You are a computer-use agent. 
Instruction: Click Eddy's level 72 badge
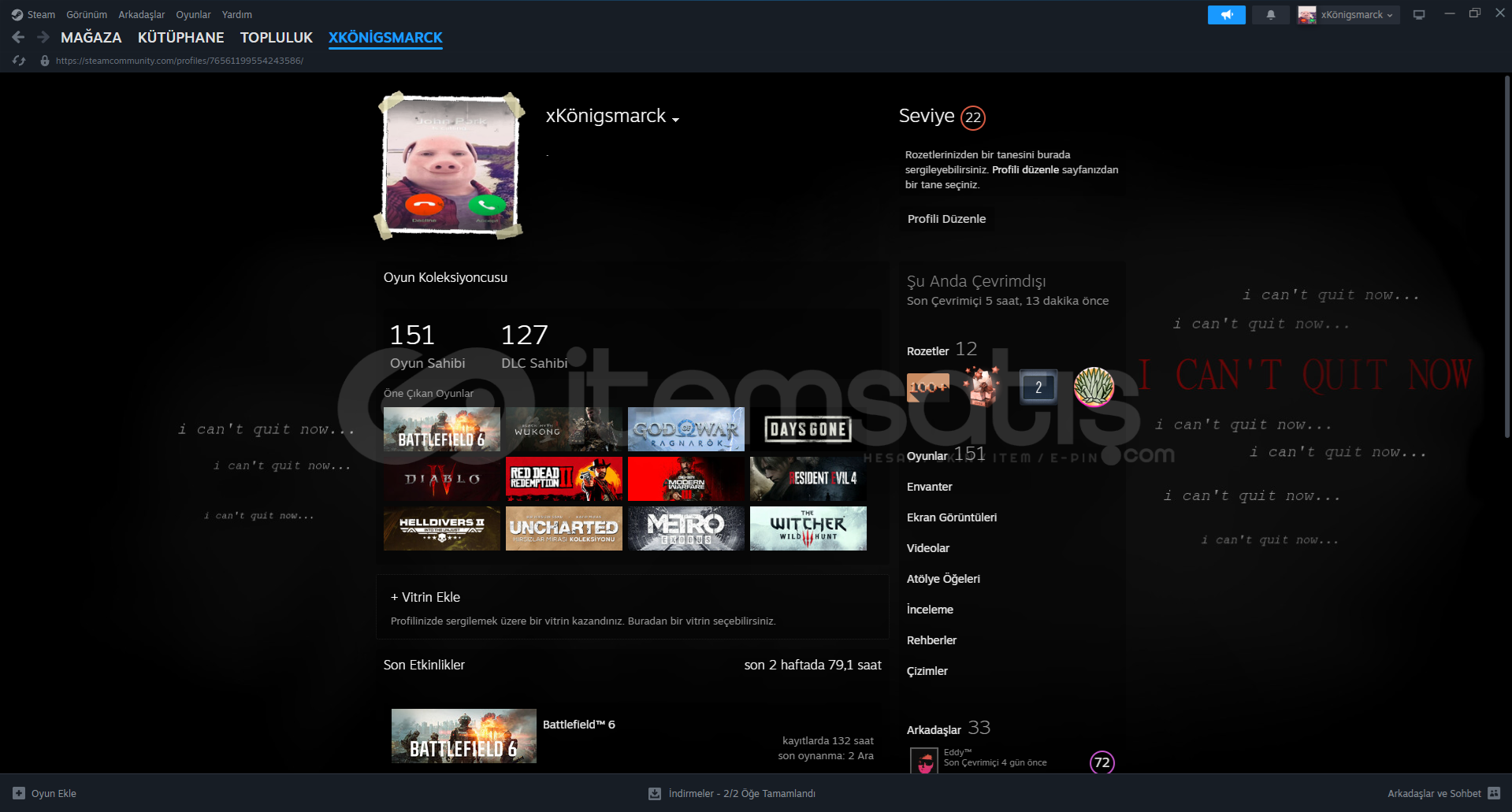(x=1102, y=762)
